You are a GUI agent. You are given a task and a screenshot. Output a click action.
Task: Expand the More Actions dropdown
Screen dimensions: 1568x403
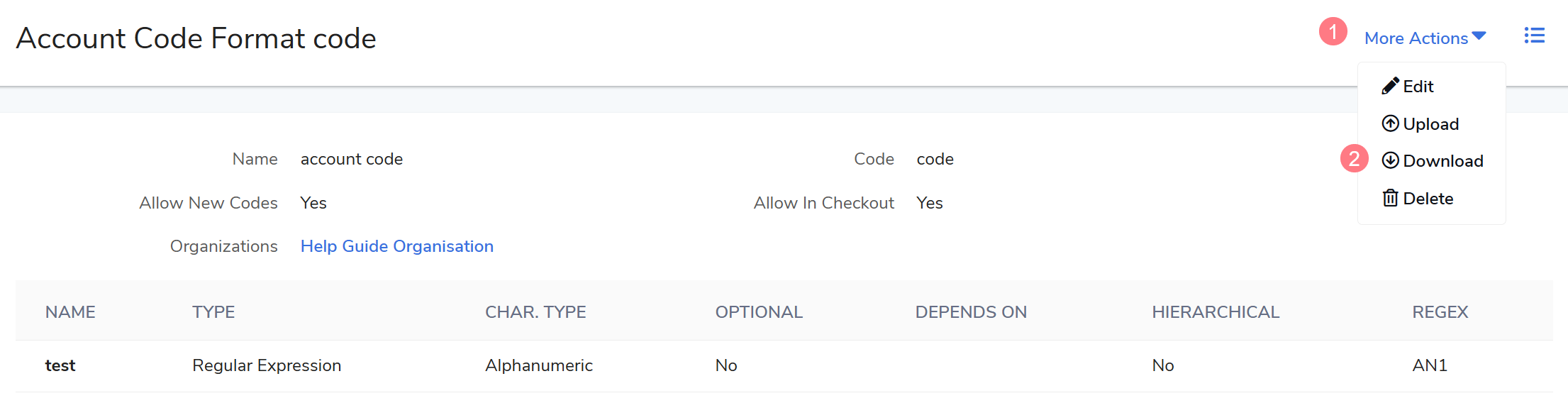click(1416, 38)
